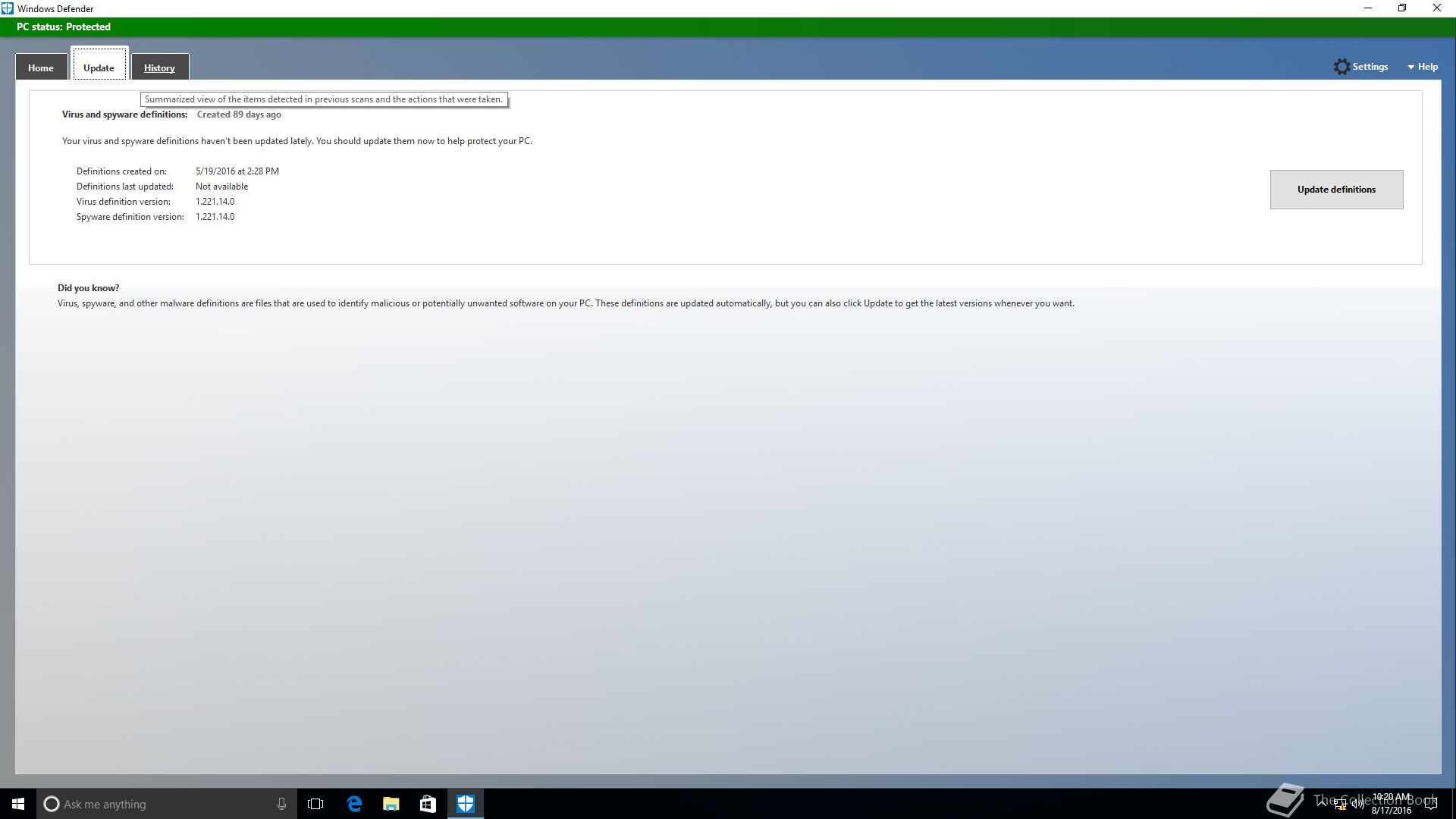Expand the Help dropdown menu
Image resolution: width=1456 pixels, height=819 pixels.
pos(1423,67)
